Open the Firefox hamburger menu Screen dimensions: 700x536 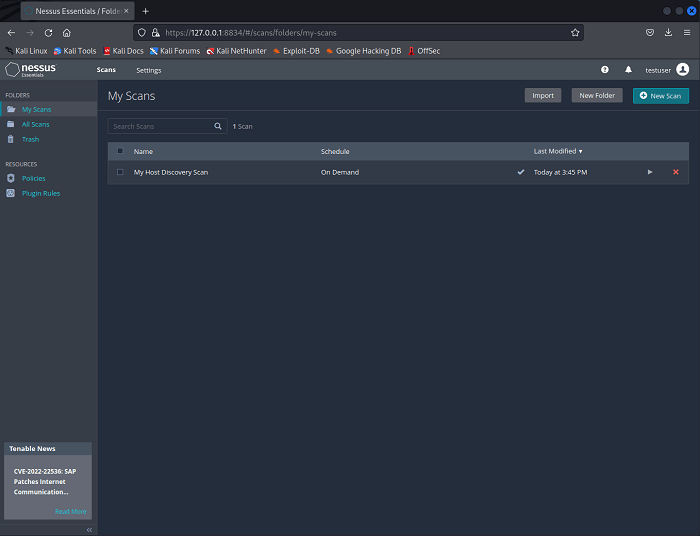687,32
